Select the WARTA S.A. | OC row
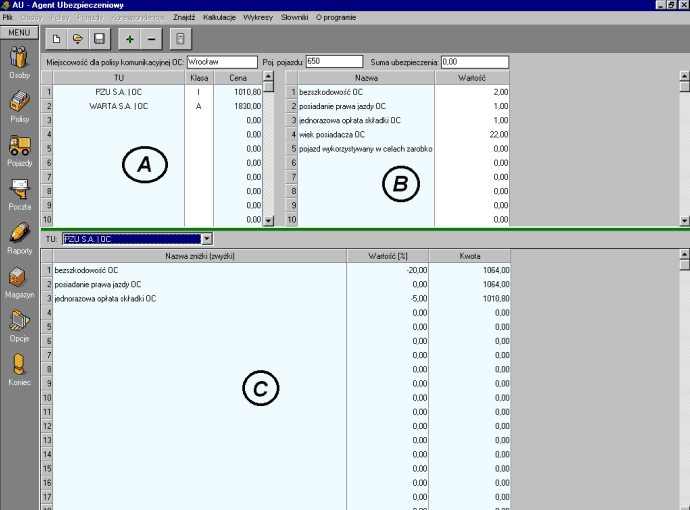690x510 pixels. 119,106
